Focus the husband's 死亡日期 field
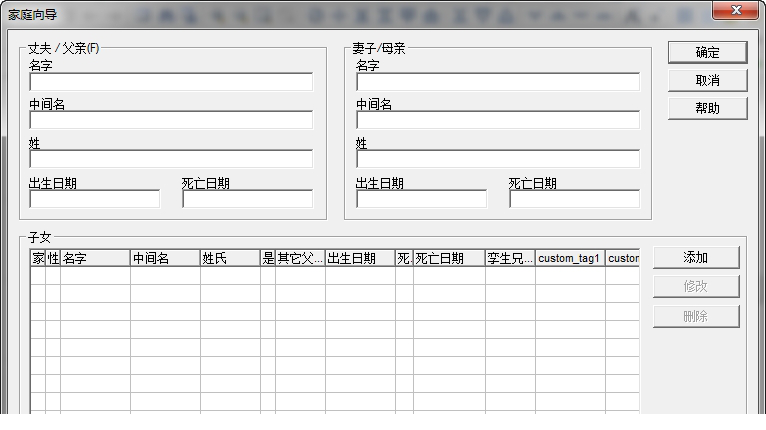 tap(248, 199)
